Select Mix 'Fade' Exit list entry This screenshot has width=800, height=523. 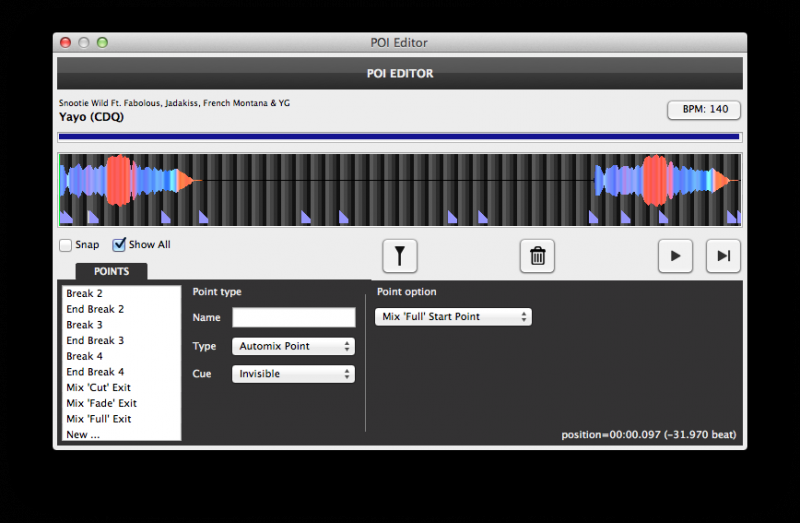(x=101, y=403)
